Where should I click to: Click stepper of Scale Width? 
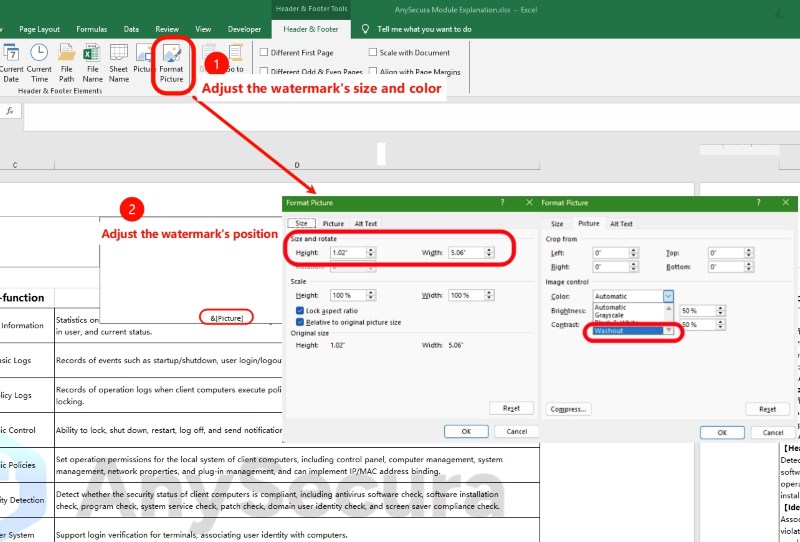click(x=489, y=295)
